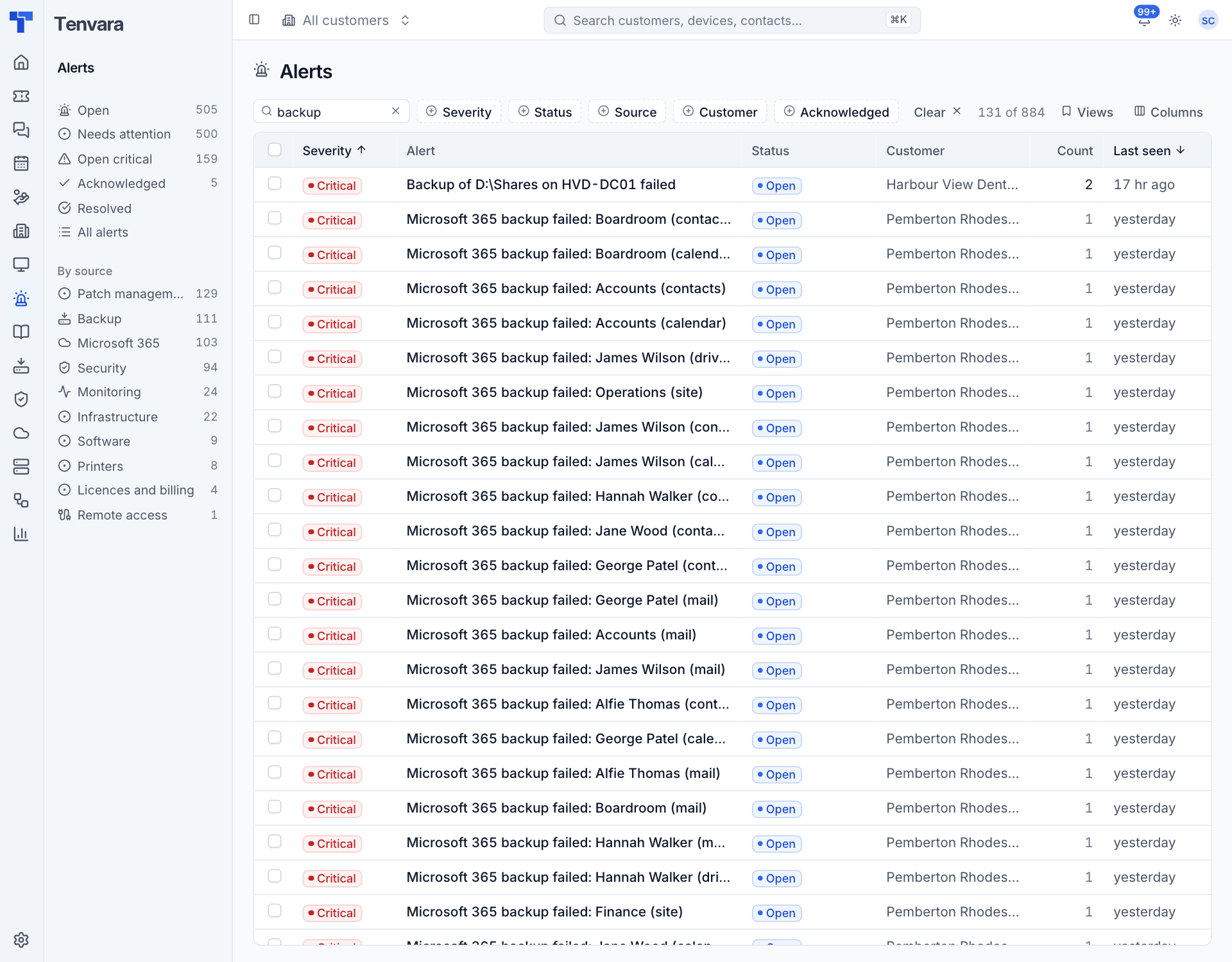Add a Source filter
1232x962 pixels.
pyautogui.click(x=627, y=112)
